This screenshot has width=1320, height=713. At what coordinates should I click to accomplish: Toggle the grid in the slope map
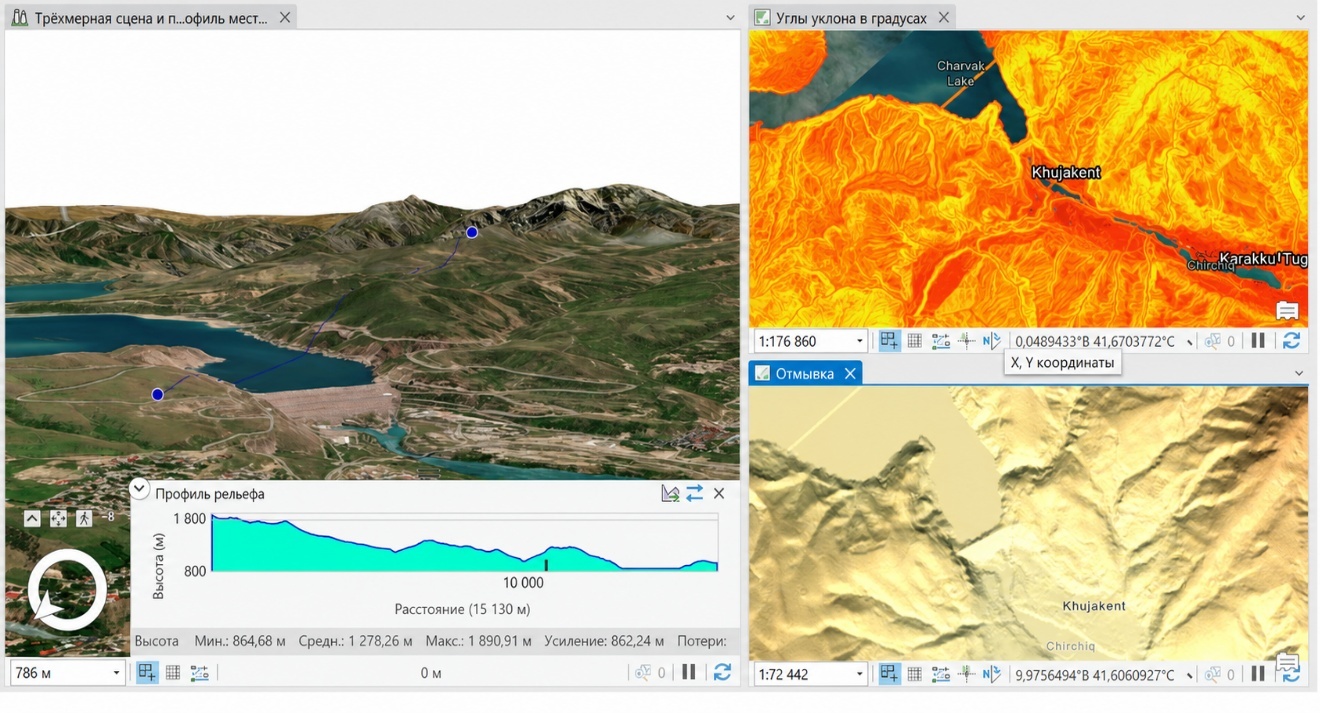click(914, 341)
